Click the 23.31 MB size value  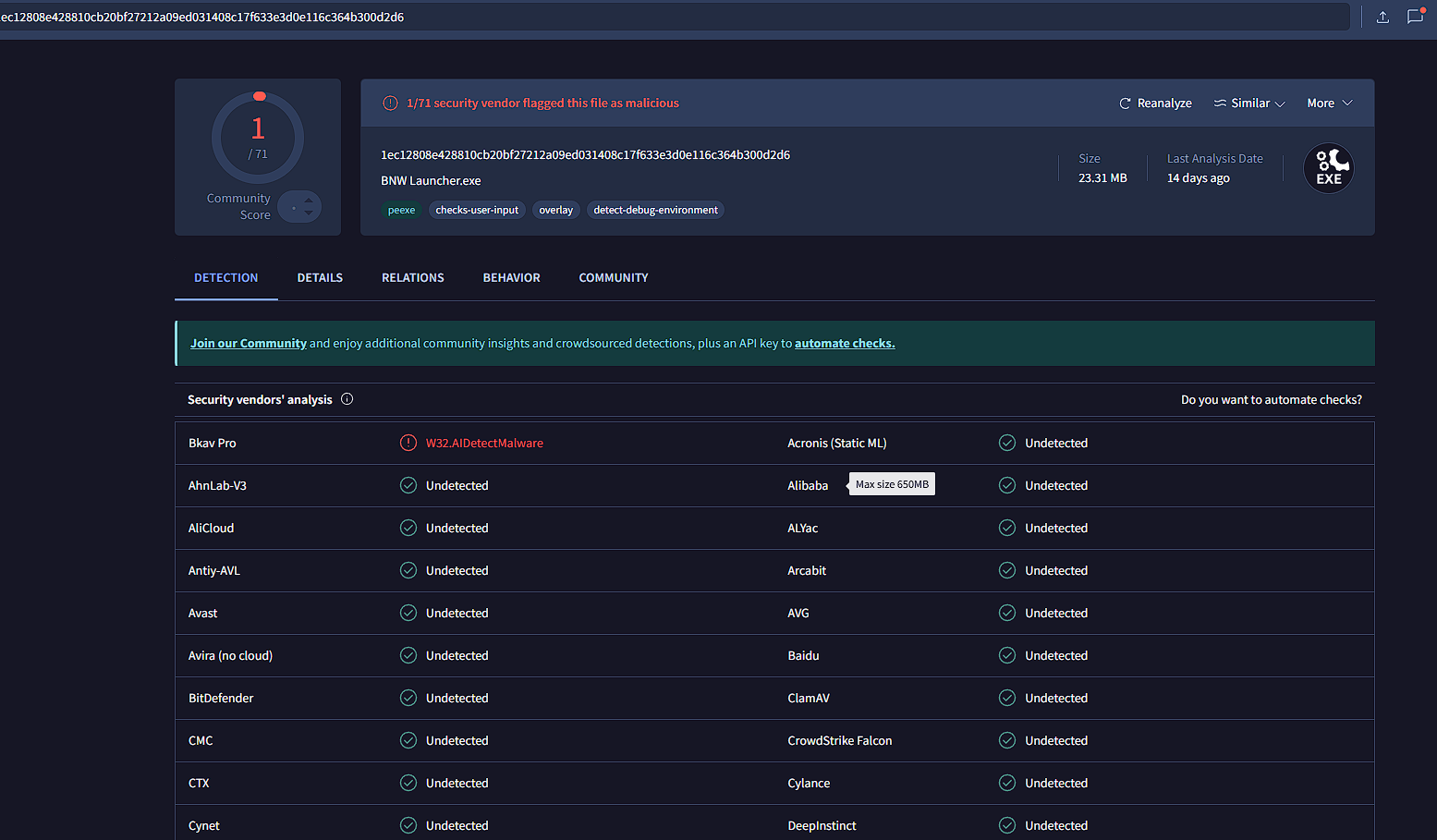(1102, 177)
